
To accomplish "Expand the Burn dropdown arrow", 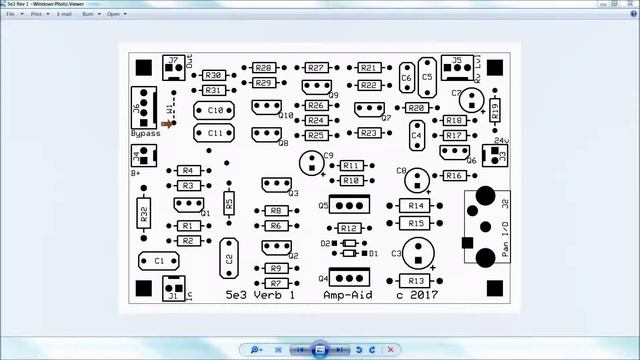I will (99, 14).
